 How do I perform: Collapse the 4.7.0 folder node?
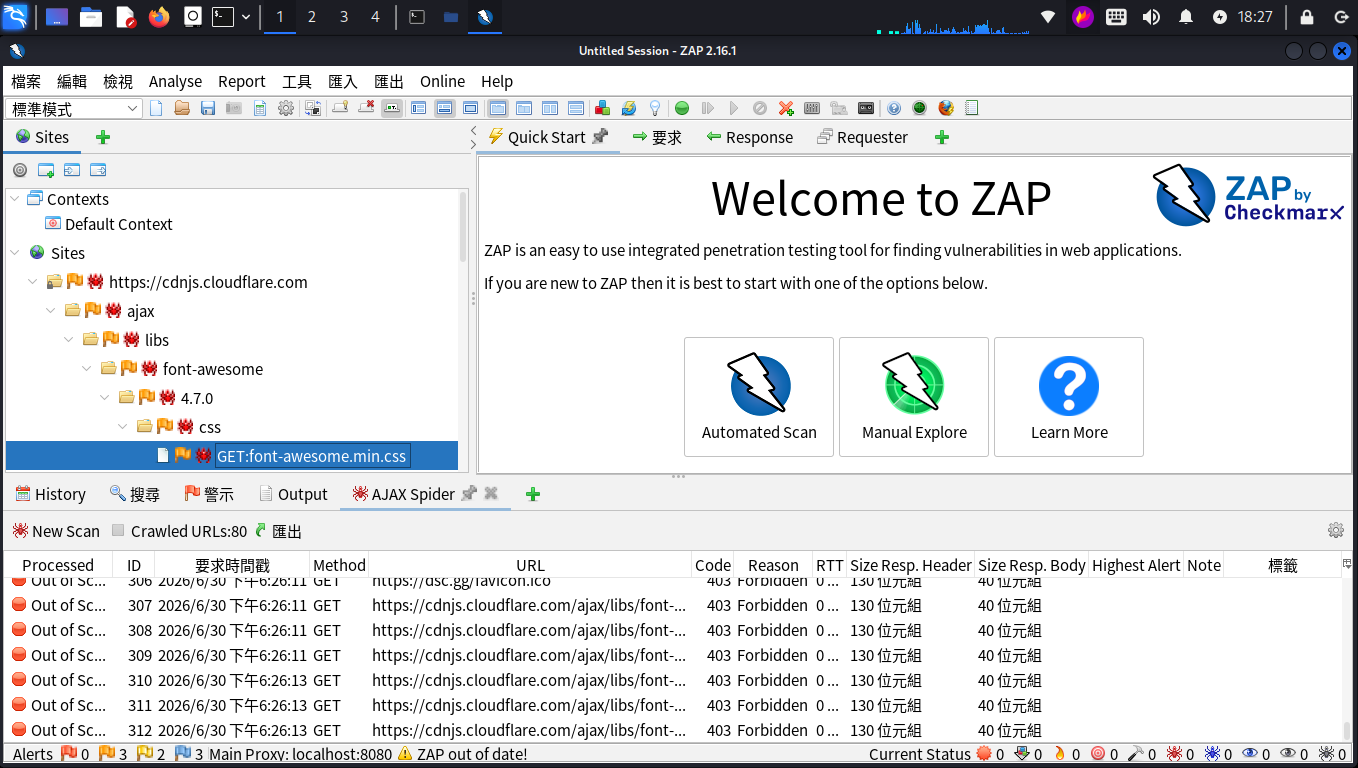coord(105,398)
